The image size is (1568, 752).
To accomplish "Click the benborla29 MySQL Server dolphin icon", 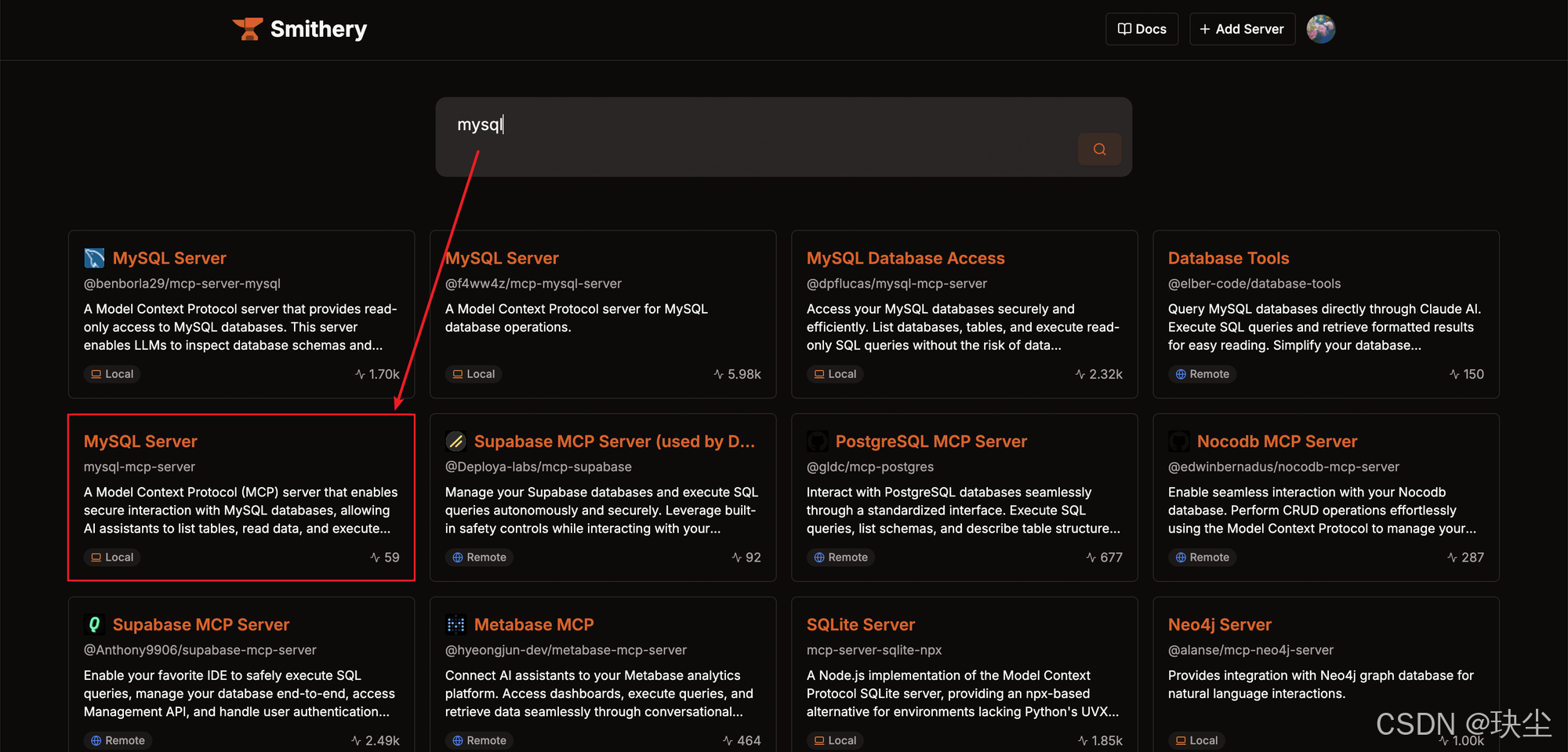I will tap(94, 258).
